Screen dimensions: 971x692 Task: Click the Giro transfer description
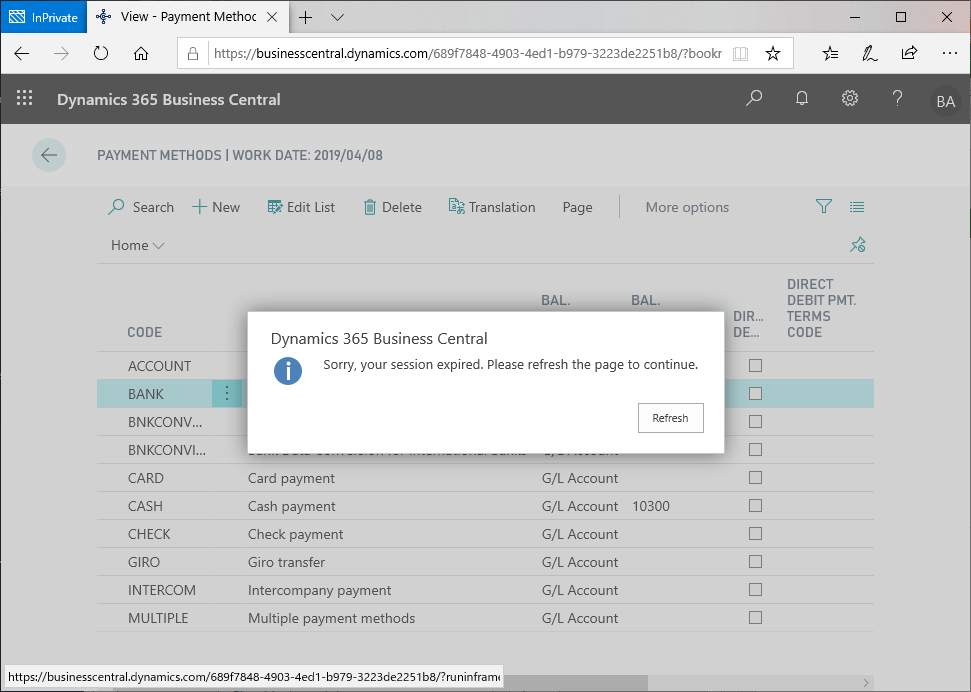pyautogui.click(x=286, y=562)
